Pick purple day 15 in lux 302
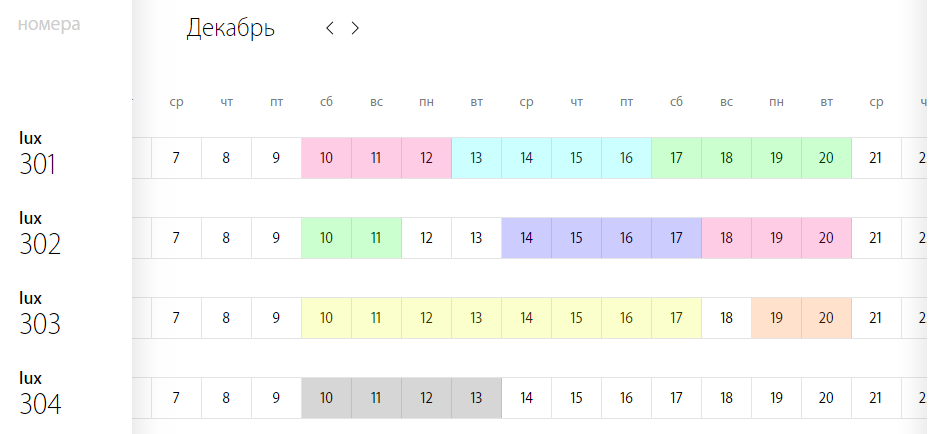 coord(576,238)
